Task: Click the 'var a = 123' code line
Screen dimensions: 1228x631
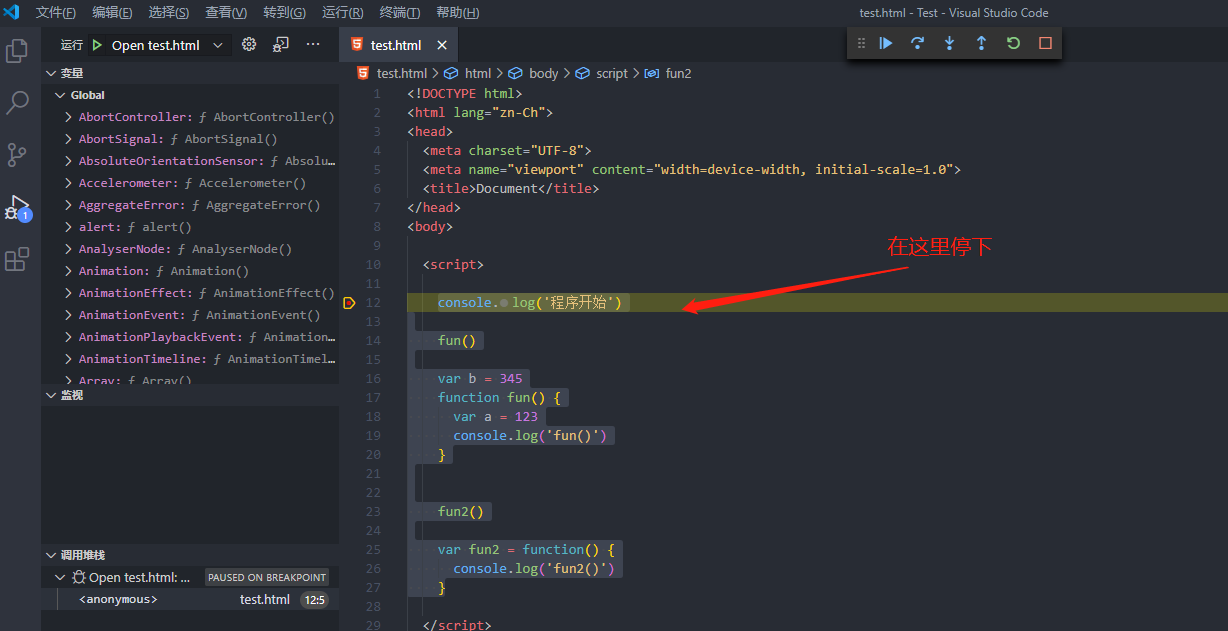Action: tap(495, 417)
